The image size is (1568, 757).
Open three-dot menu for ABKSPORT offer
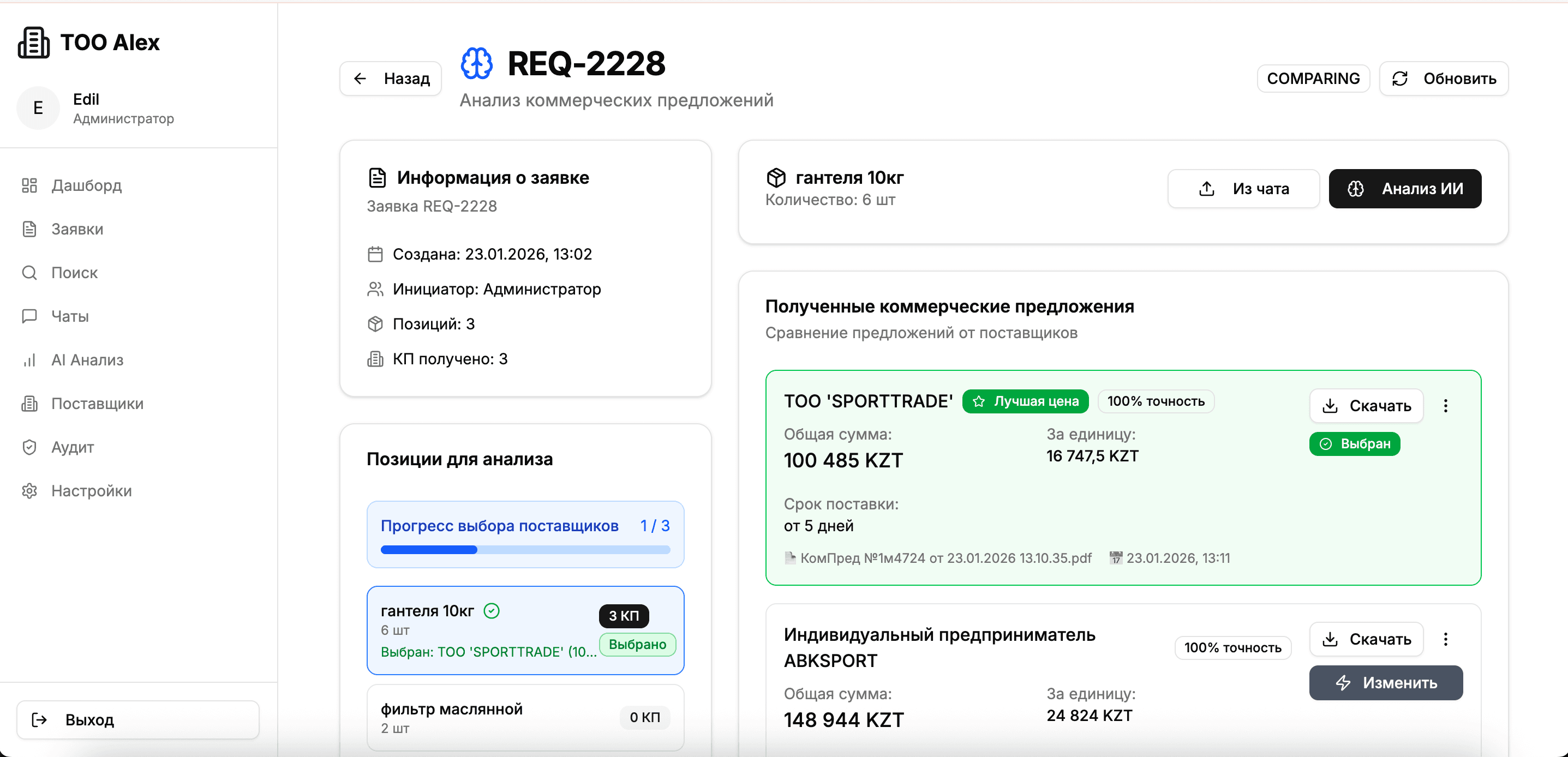[x=1445, y=639]
